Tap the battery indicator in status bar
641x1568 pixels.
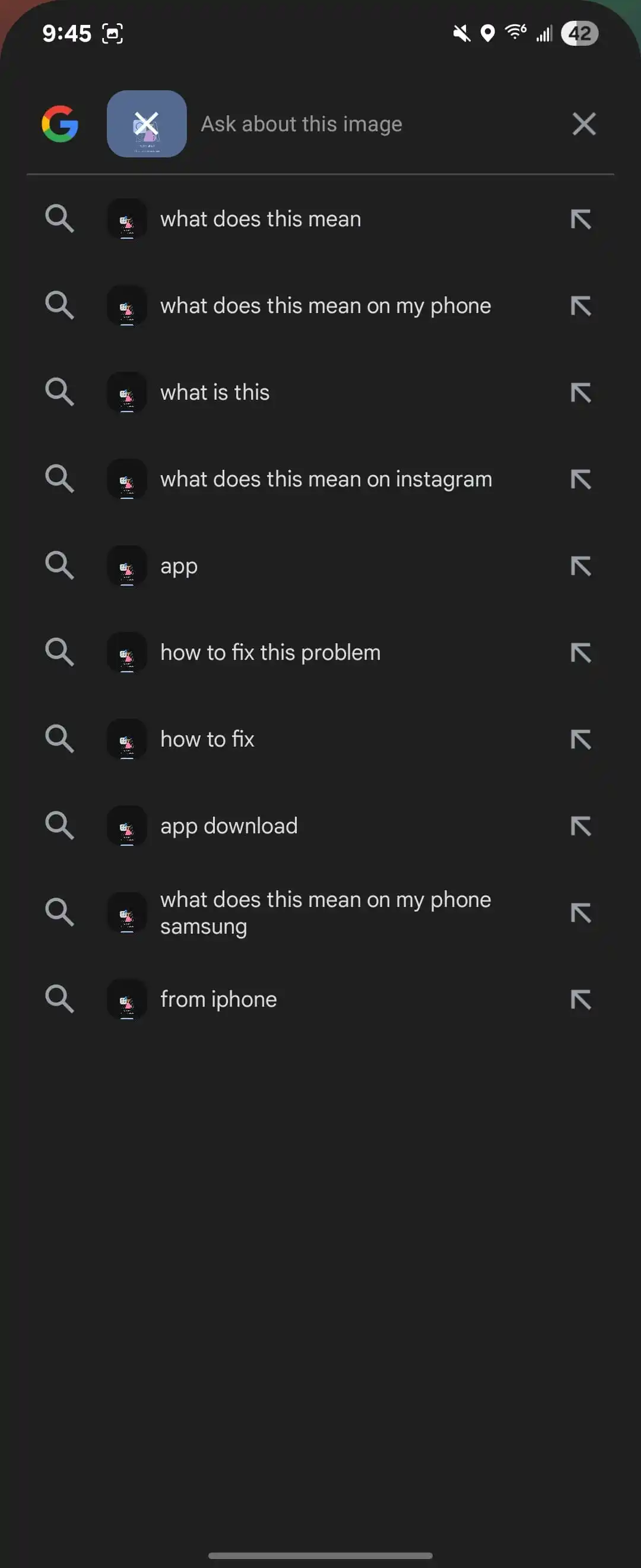[579, 33]
